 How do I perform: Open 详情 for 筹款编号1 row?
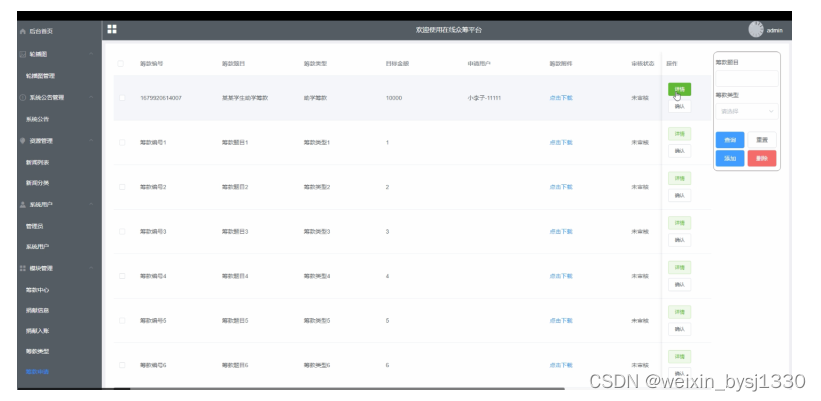pyautogui.click(x=680, y=134)
